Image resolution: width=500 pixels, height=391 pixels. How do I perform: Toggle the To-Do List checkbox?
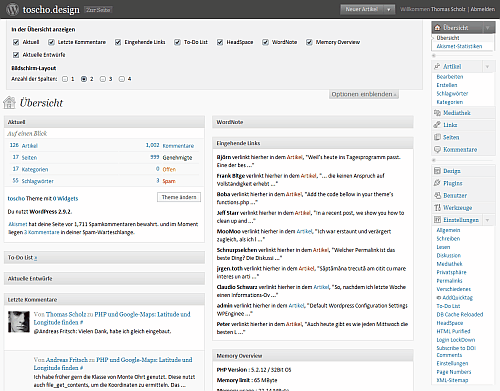tap(177, 42)
